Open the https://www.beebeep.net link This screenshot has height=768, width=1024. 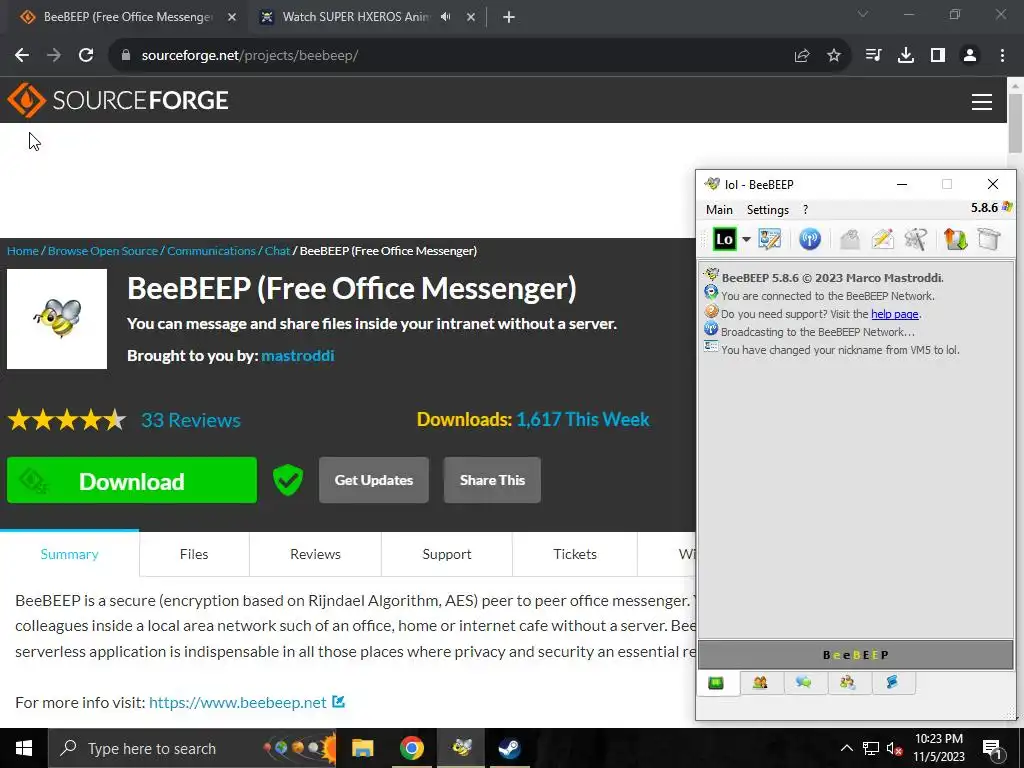coord(238,703)
